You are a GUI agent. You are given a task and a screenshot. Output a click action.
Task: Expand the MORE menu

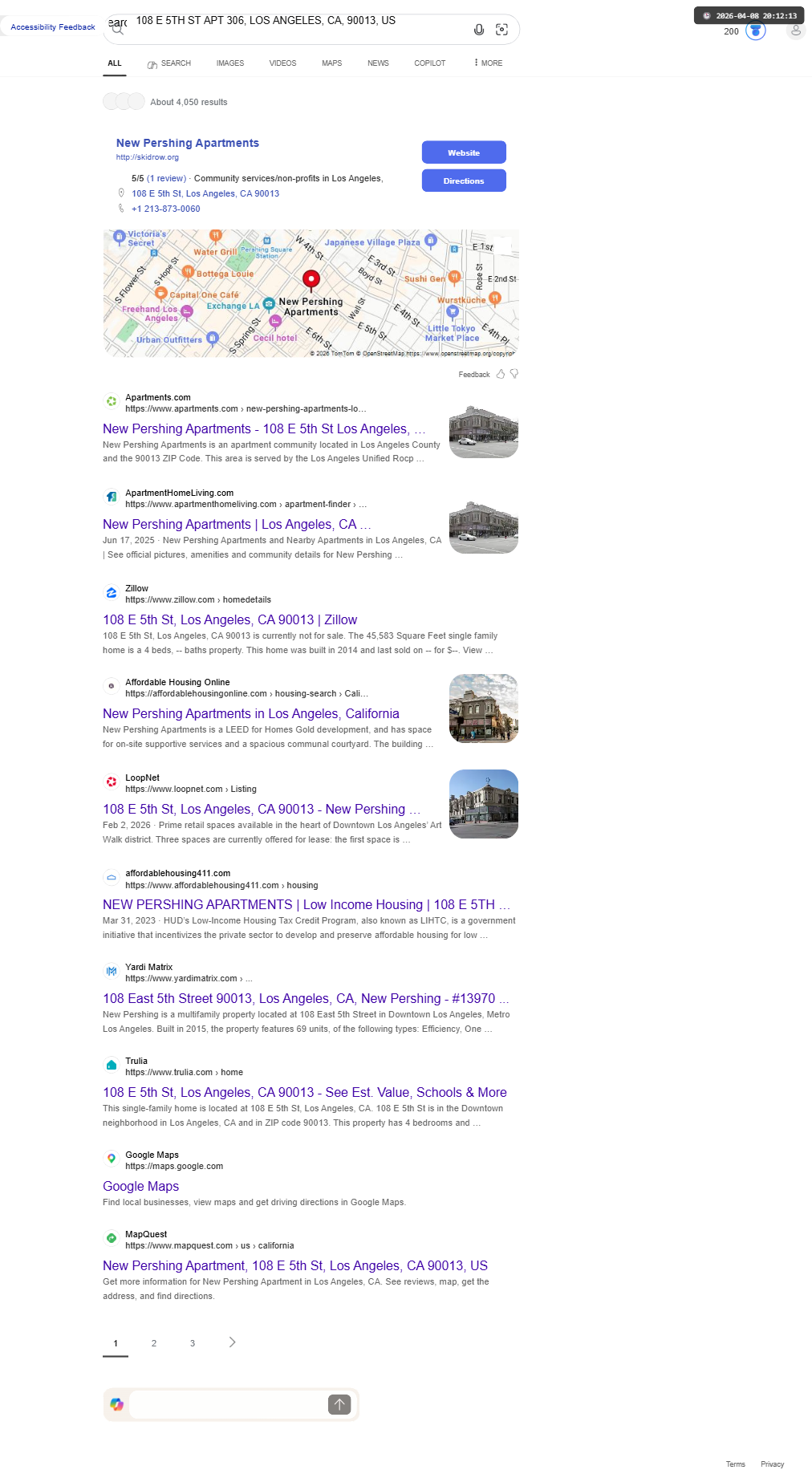(x=488, y=63)
